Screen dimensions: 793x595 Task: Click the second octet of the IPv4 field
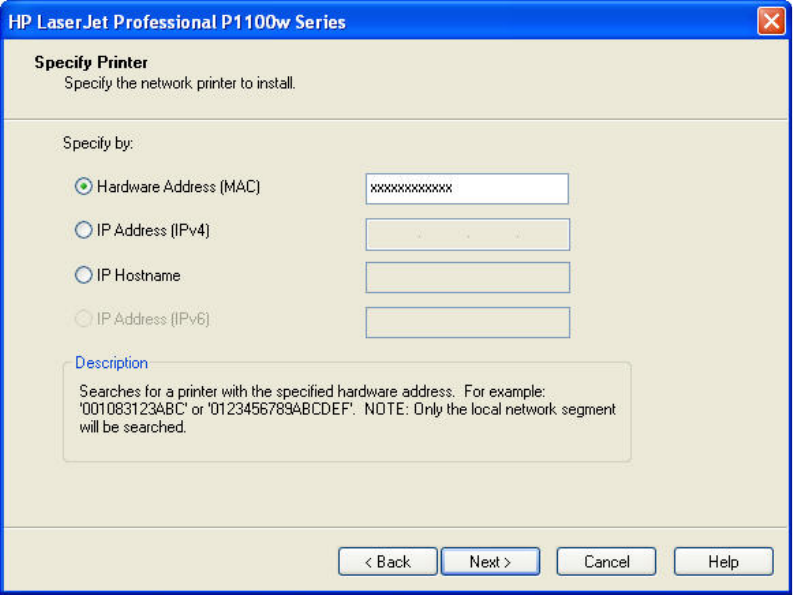[x=443, y=234]
